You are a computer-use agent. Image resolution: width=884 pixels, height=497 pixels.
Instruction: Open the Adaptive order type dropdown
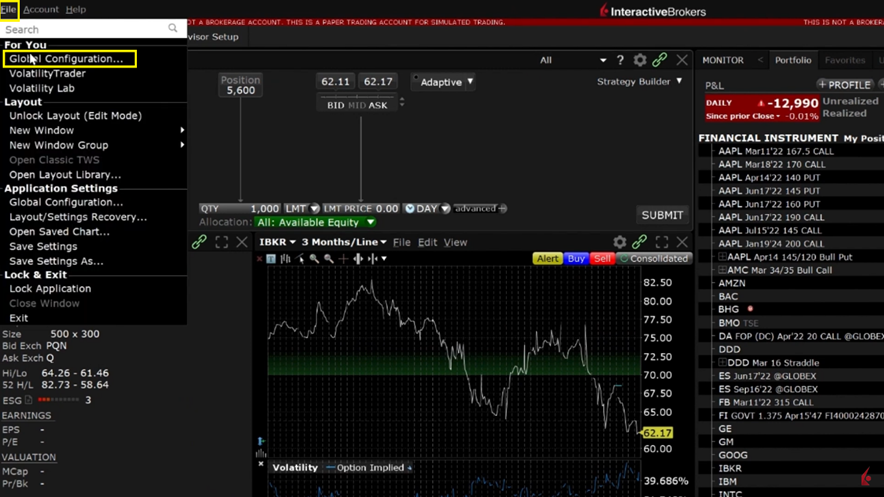coord(446,82)
